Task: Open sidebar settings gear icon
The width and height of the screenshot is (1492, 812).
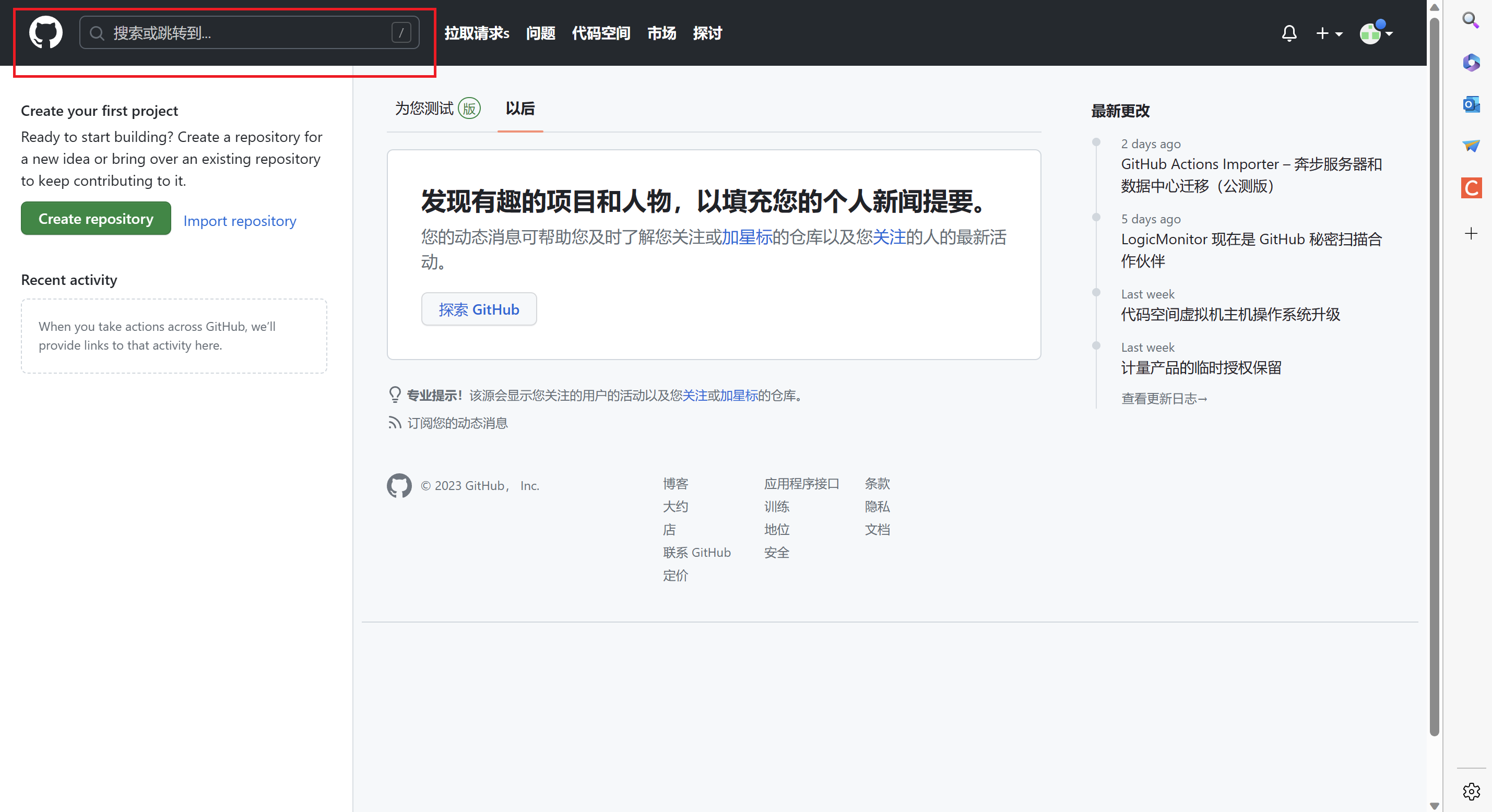Action: pos(1471,791)
